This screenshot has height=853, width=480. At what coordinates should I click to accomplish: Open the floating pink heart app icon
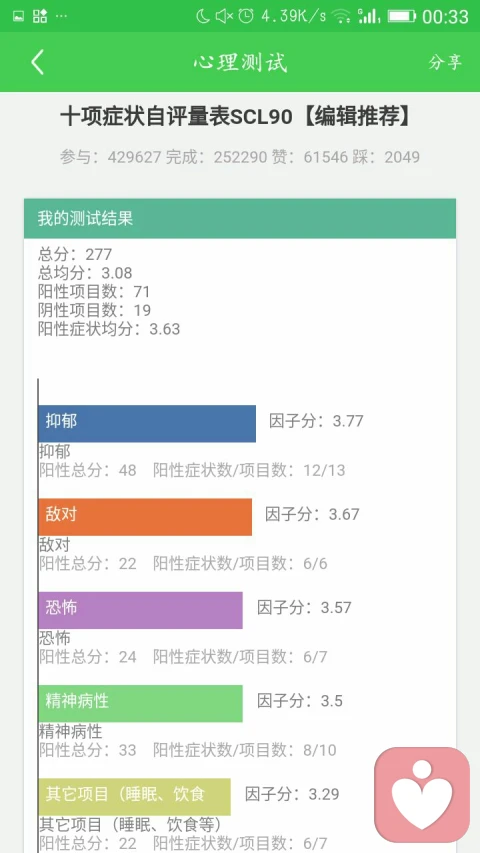[422, 794]
